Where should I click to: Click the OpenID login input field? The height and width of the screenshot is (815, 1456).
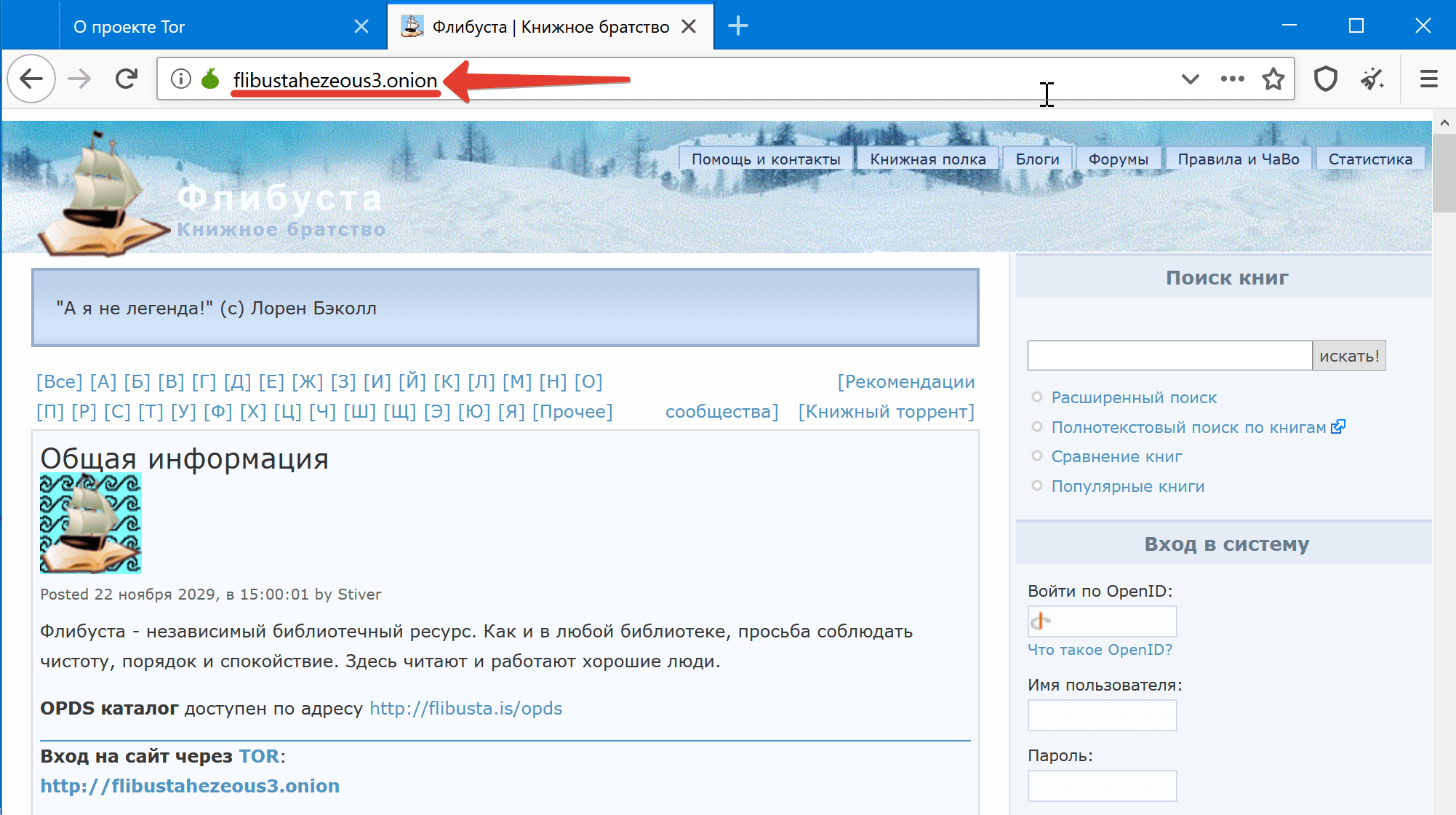point(1102,621)
